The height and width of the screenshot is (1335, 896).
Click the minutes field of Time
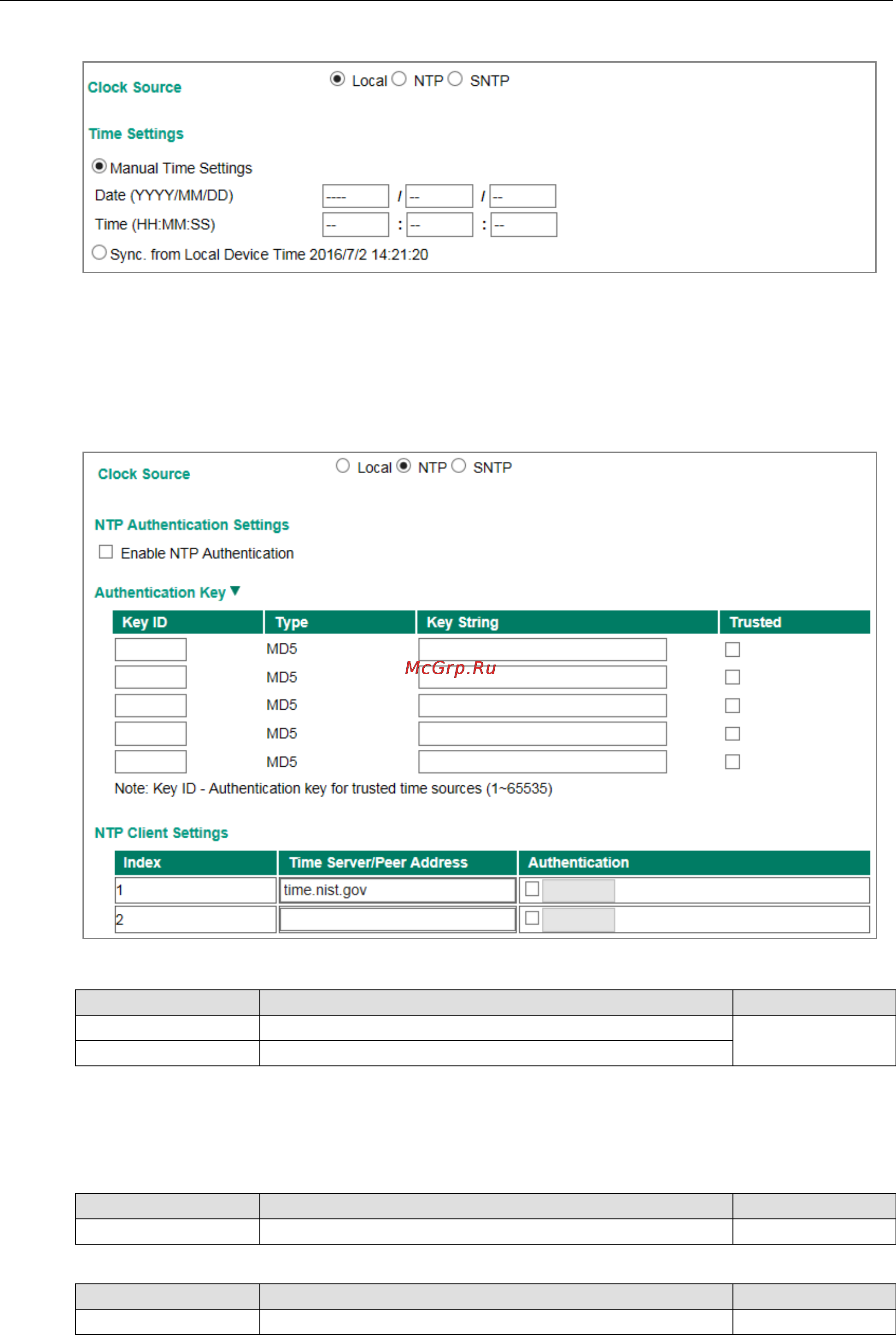tap(439, 224)
